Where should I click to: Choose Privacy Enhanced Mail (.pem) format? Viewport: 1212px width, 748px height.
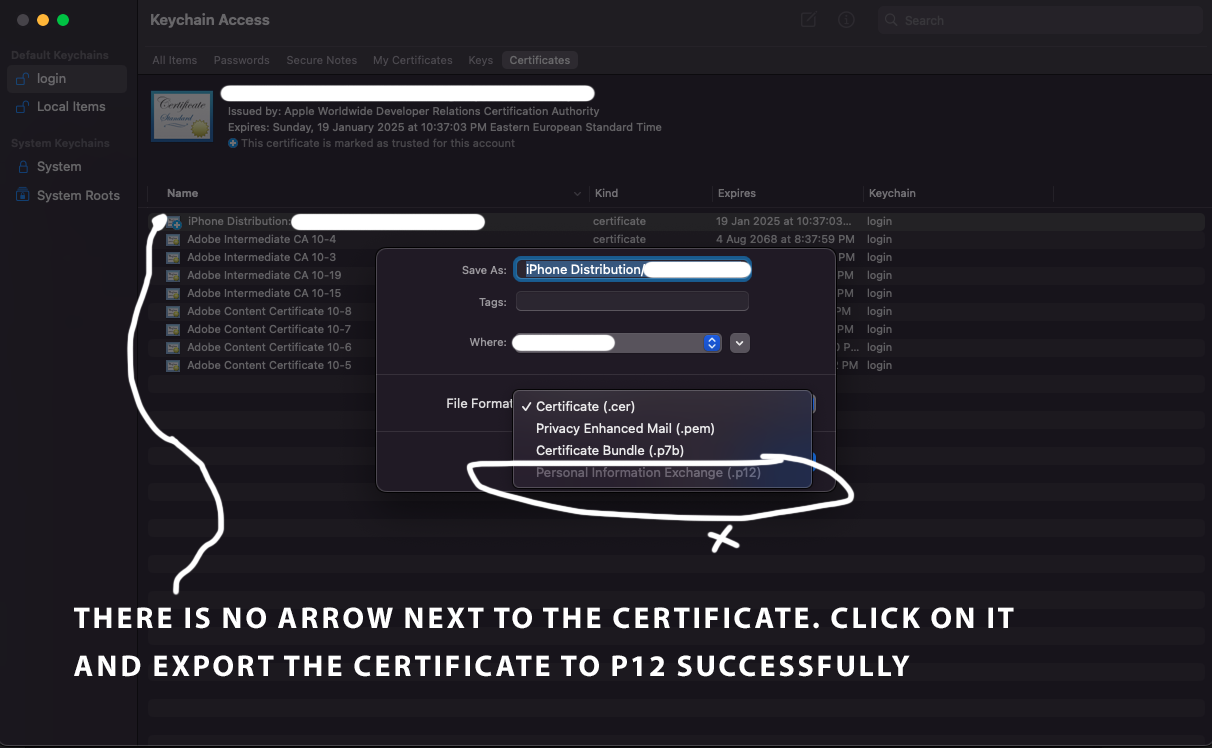pyautogui.click(x=625, y=429)
